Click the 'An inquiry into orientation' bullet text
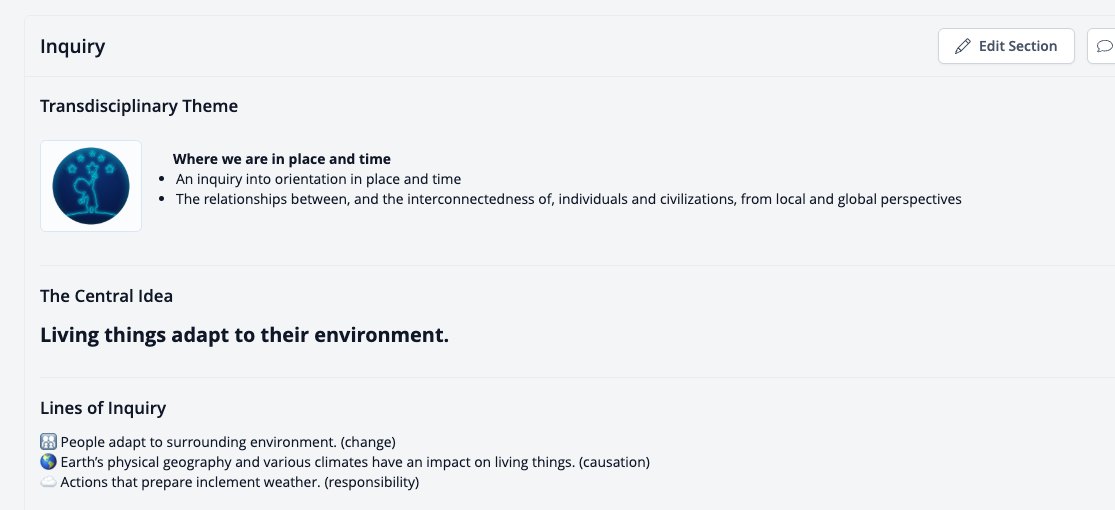Viewport: 1115px width, 510px height. (x=319, y=179)
